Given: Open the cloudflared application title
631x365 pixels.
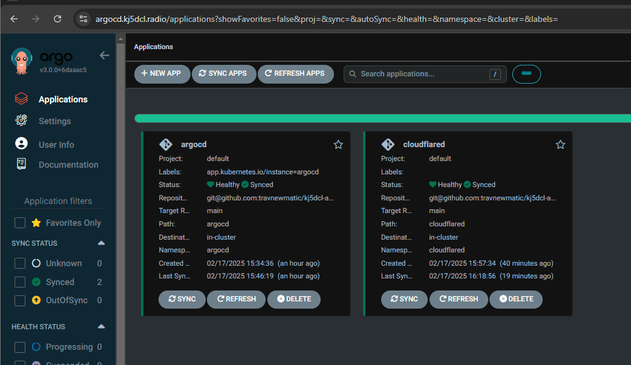Looking at the screenshot, I should point(424,144).
